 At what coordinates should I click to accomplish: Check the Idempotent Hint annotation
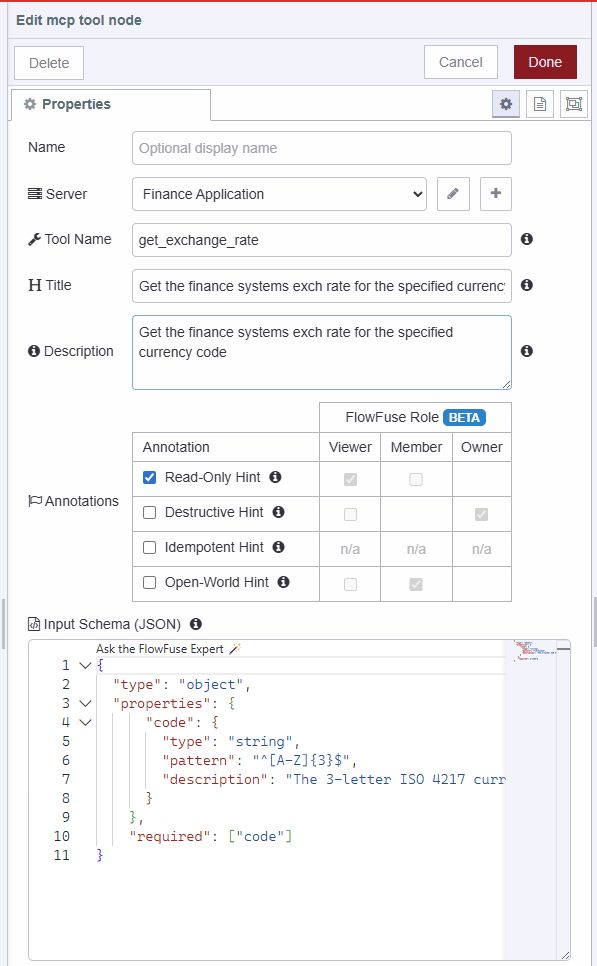point(149,547)
